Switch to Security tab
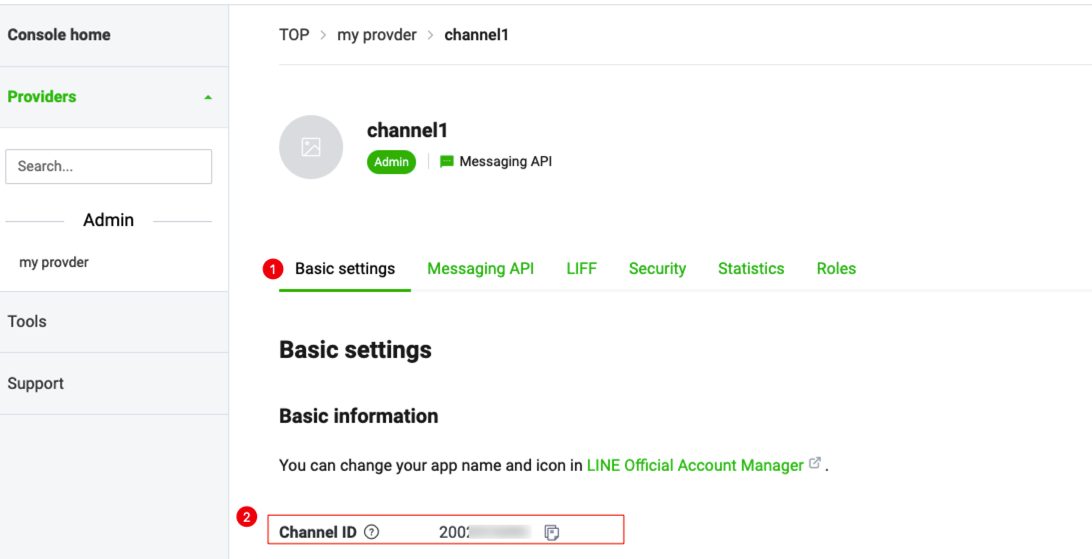Viewport: 1092px width, 559px height. (x=657, y=269)
